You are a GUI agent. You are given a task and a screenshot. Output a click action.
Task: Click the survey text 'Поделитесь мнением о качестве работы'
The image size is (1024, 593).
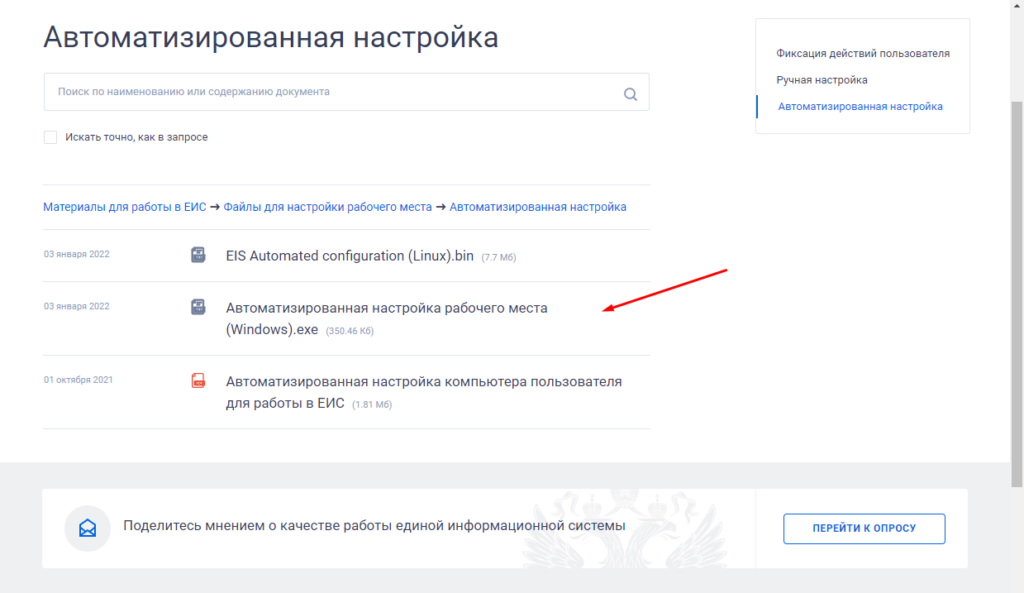(x=373, y=526)
